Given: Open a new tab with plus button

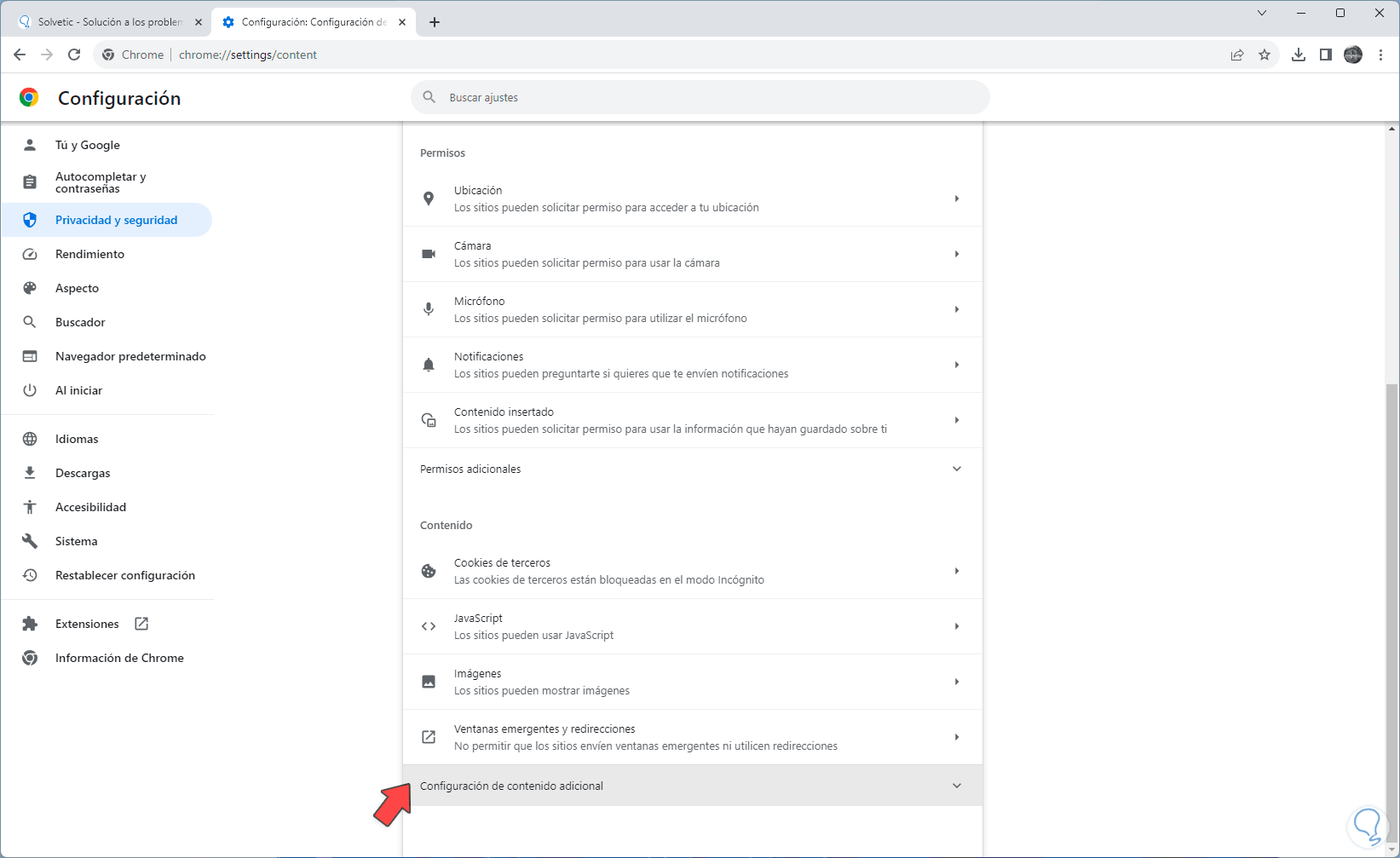Looking at the screenshot, I should 435,22.
